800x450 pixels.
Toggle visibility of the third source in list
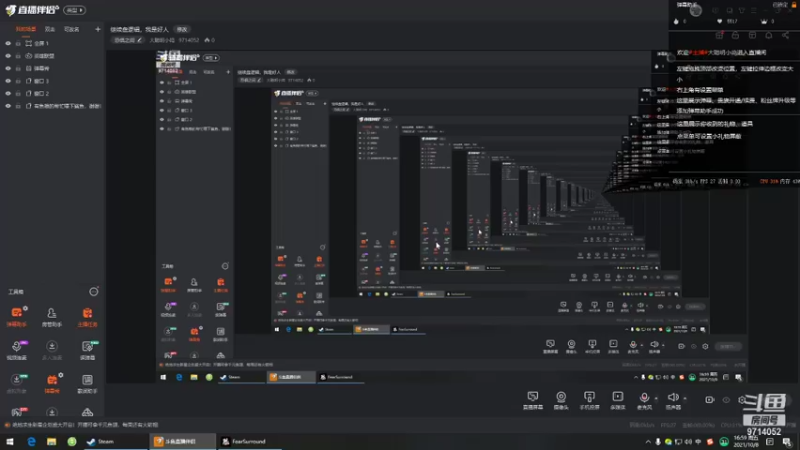point(8,68)
